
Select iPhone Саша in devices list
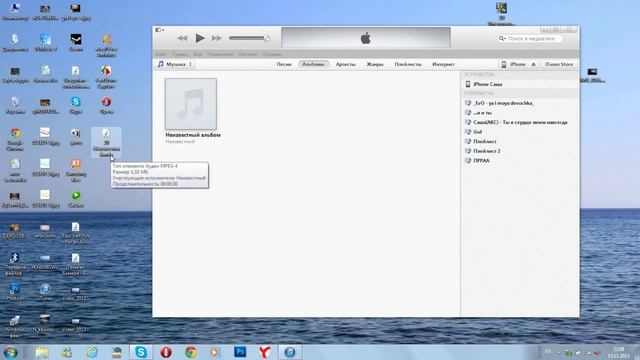coord(520,84)
